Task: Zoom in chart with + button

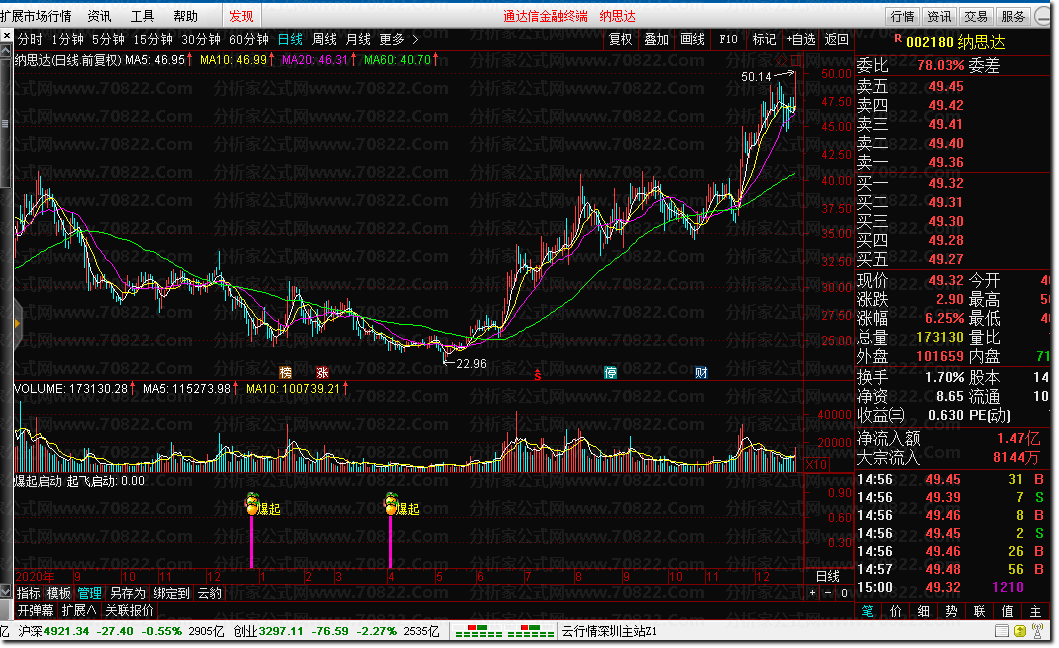Action: 812,593
